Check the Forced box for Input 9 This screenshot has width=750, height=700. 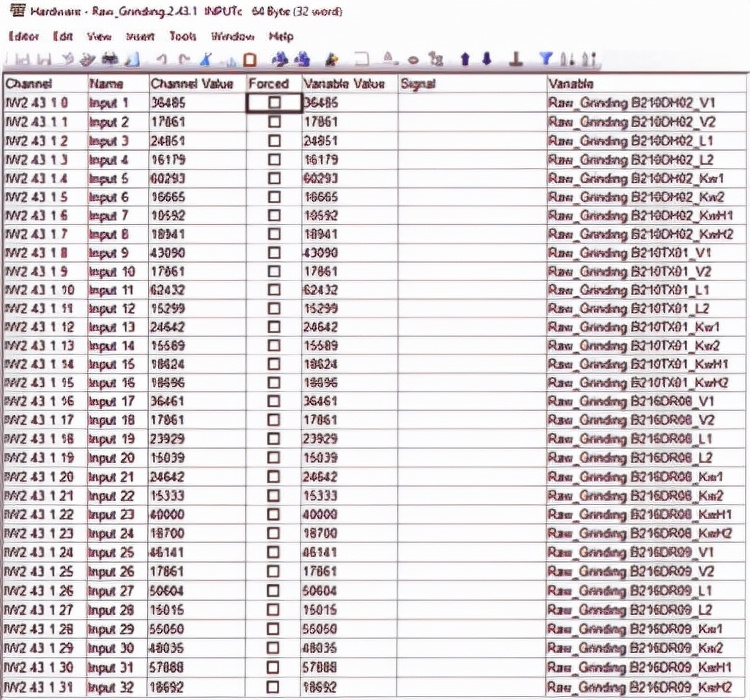[274, 253]
